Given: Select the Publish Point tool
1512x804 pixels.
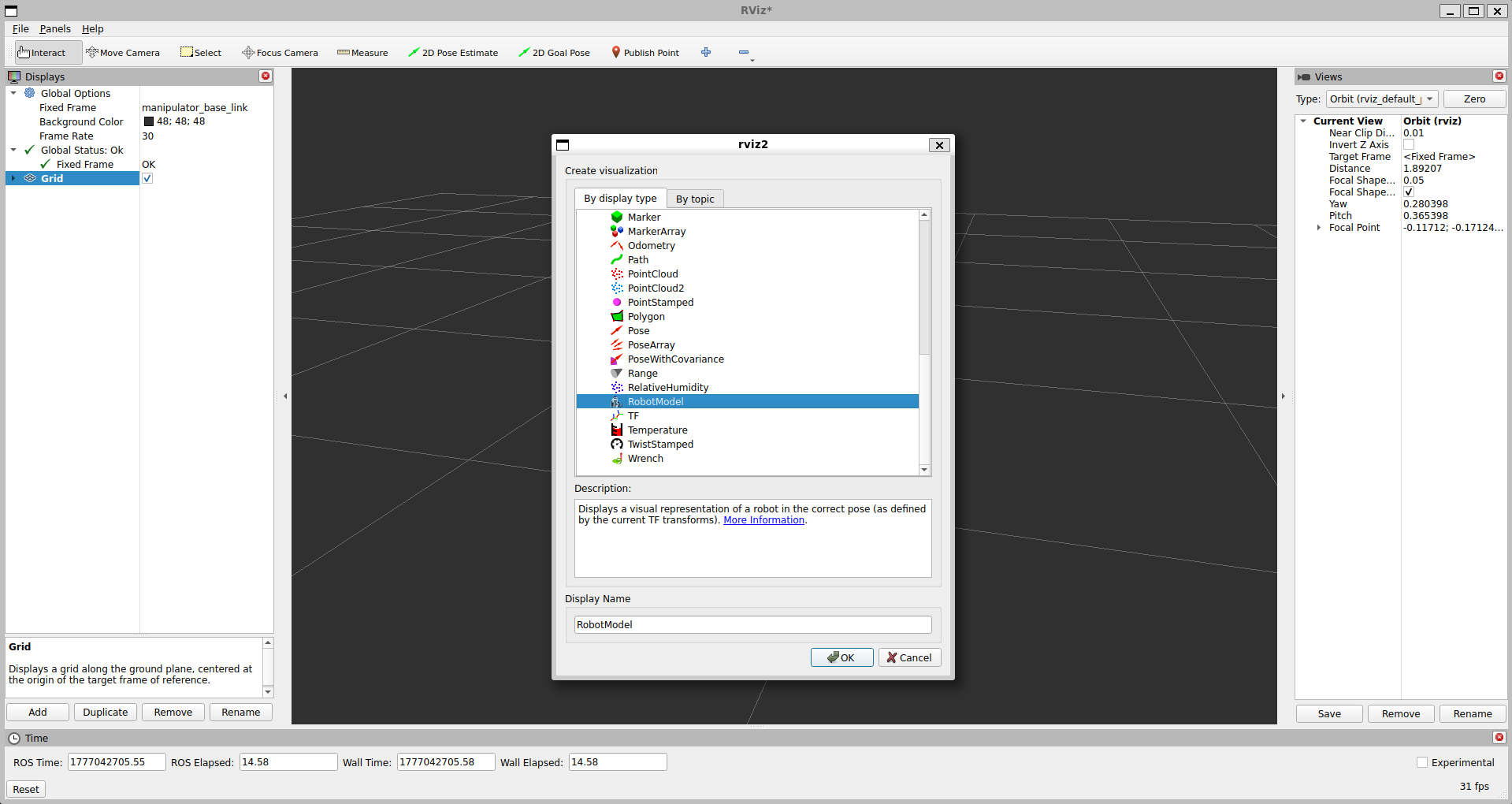Looking at the screenshot, I should [645, 53].
